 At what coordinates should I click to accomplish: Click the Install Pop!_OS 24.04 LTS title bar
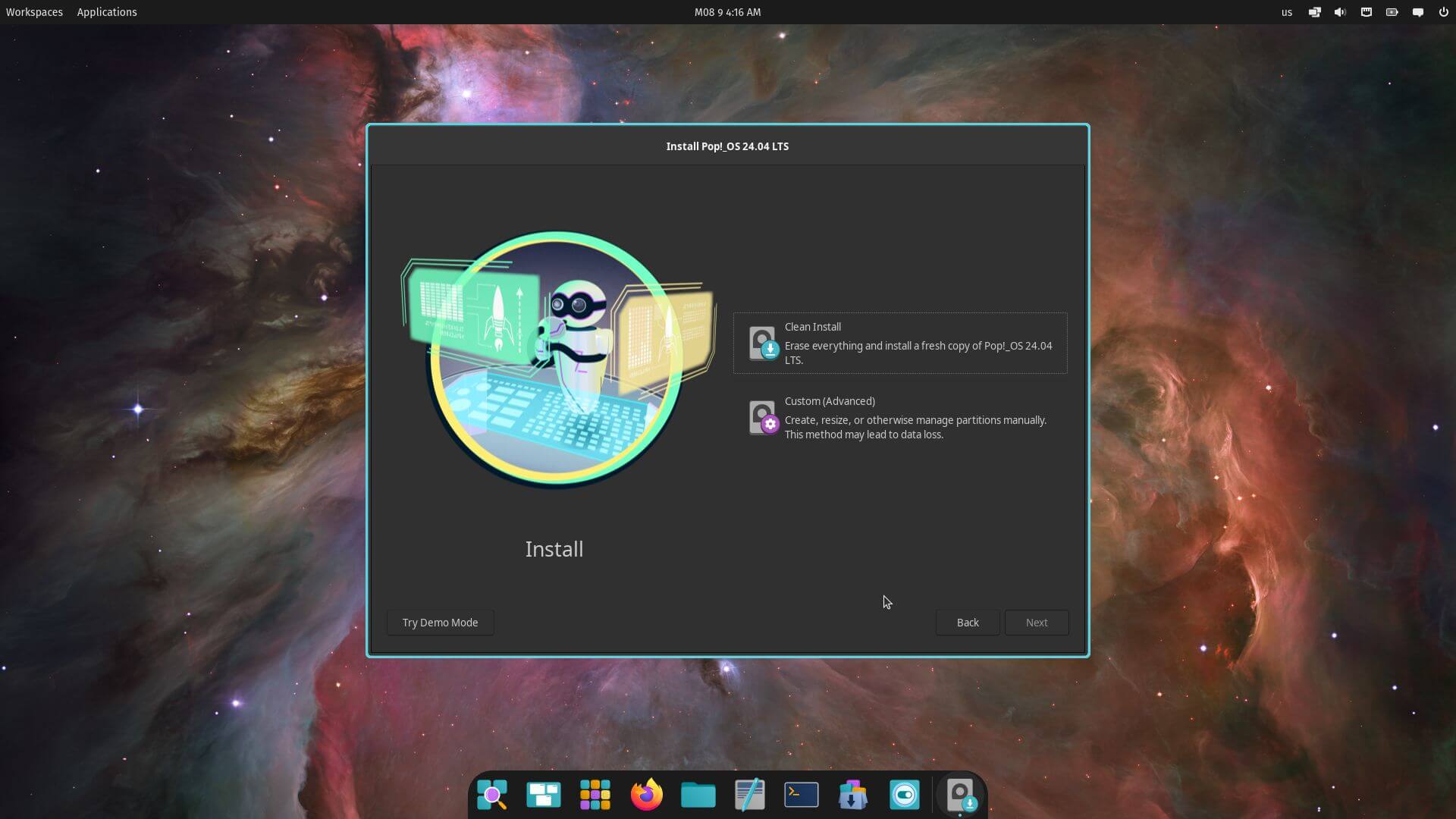727,146
